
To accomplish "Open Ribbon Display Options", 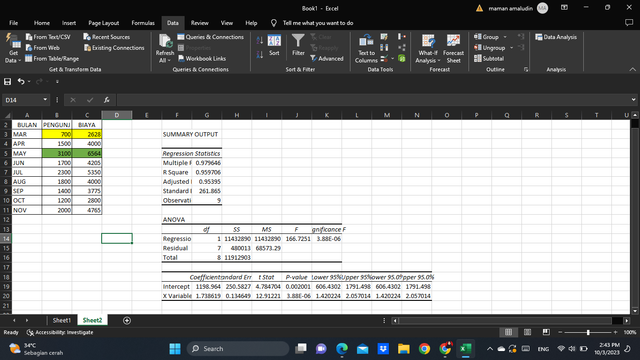I will click(x=564, y=8).
